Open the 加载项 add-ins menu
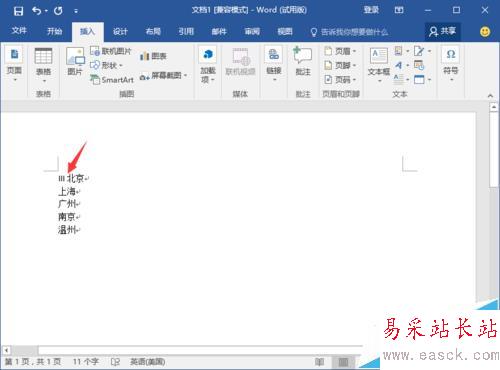Viewport: 500px width, 370px height. [208, 65]
